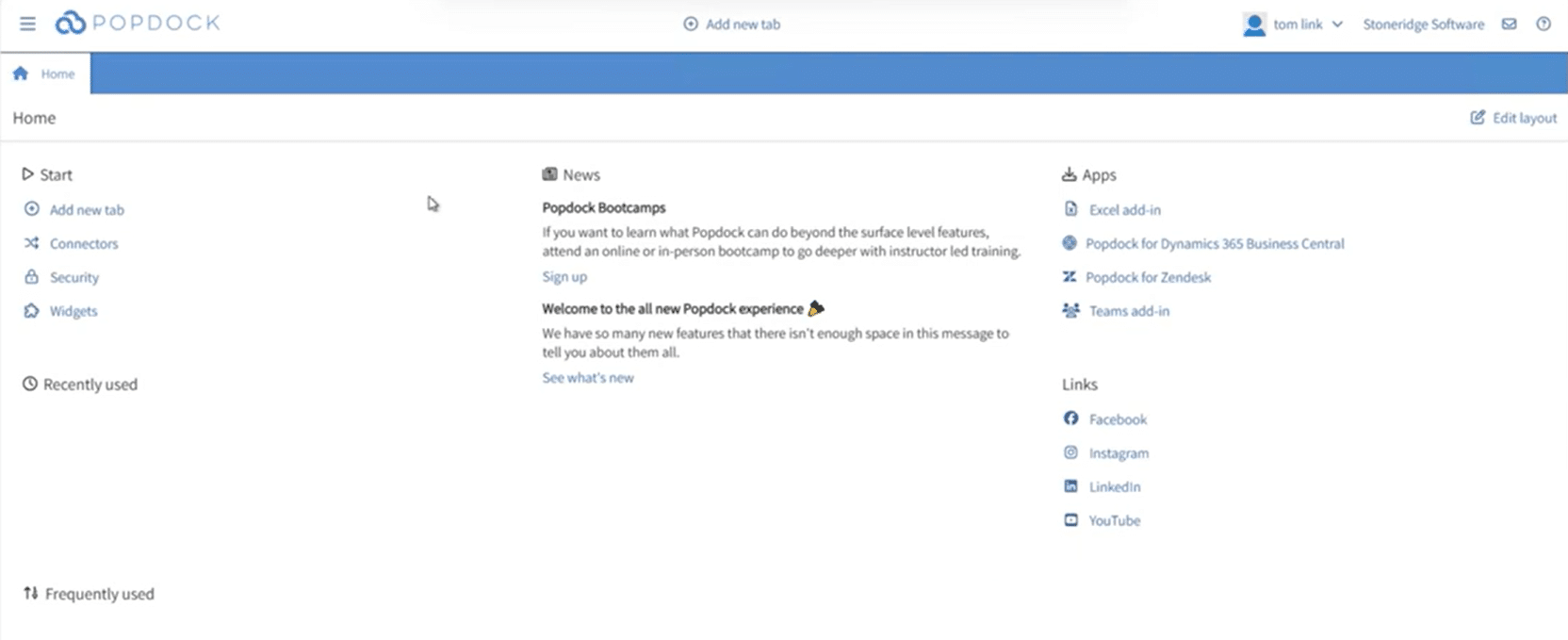Open the mail envelope icon
Image resolution: width=1568 pixels, height=640 pixels.
pyautogui.click(x=1509, y=25)
